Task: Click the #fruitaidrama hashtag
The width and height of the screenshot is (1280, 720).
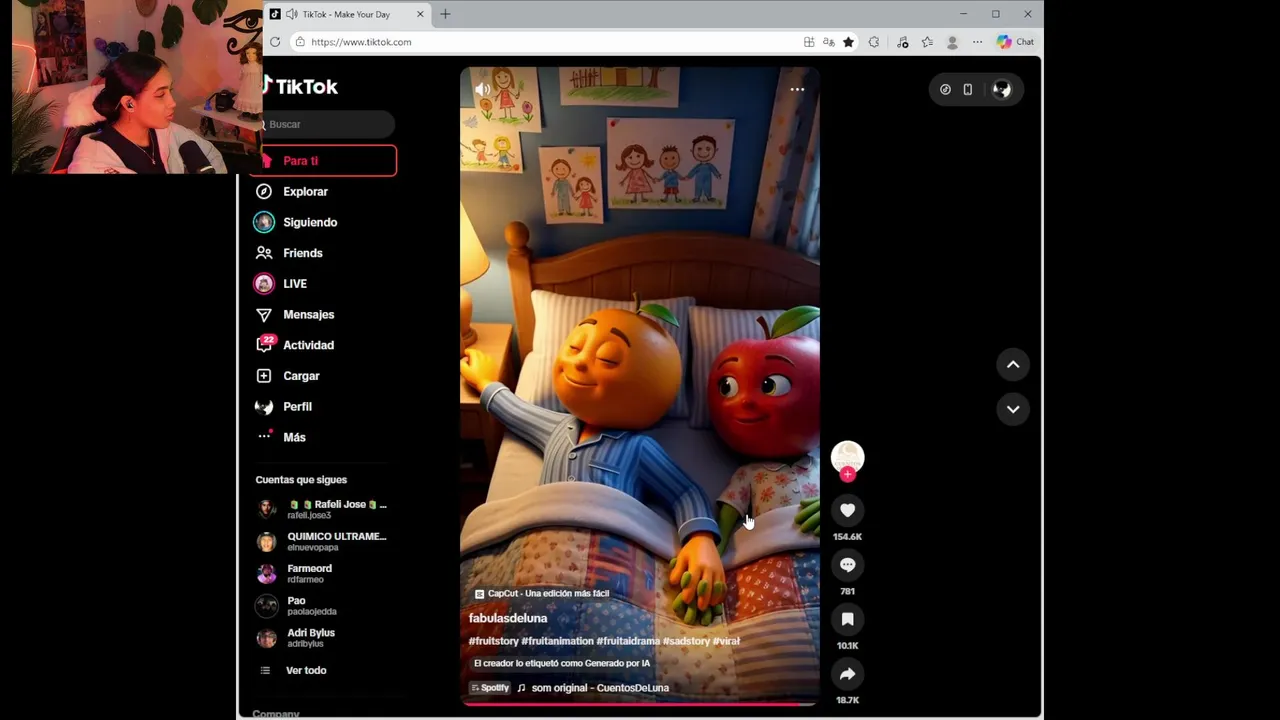Action: pyautogui.click(x=628, y=641)
